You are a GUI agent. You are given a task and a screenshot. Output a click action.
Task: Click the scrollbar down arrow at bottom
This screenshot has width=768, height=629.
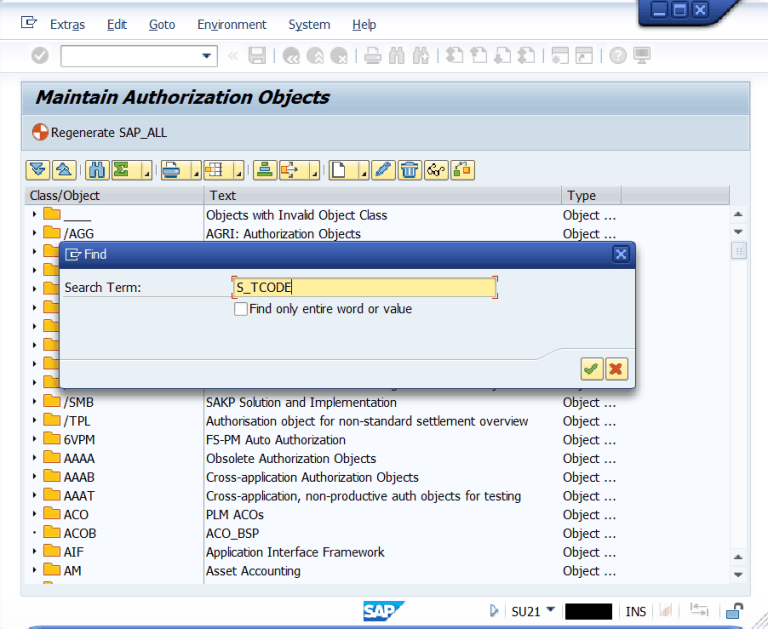click(738, 575)
